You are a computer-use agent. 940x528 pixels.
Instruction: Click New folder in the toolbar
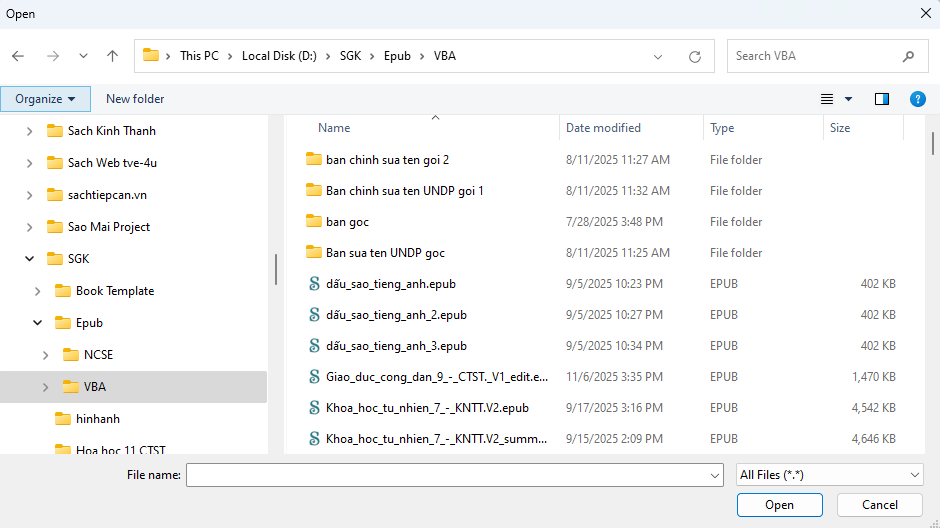click(135, 99)
